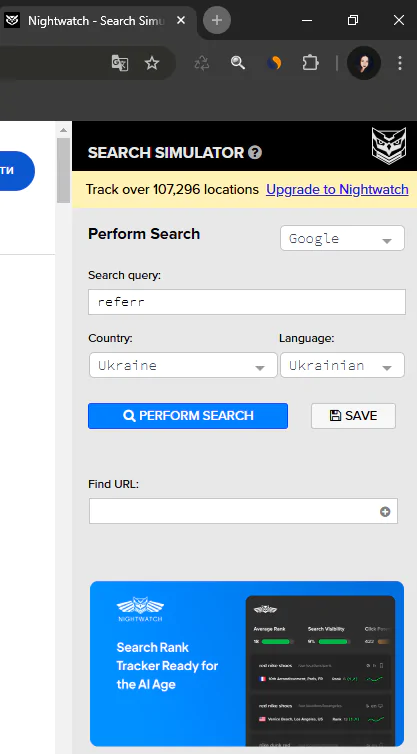The image size is (417, 754).
Task: Open the Extensions puzzle piece menu
Action: (310, 63)
